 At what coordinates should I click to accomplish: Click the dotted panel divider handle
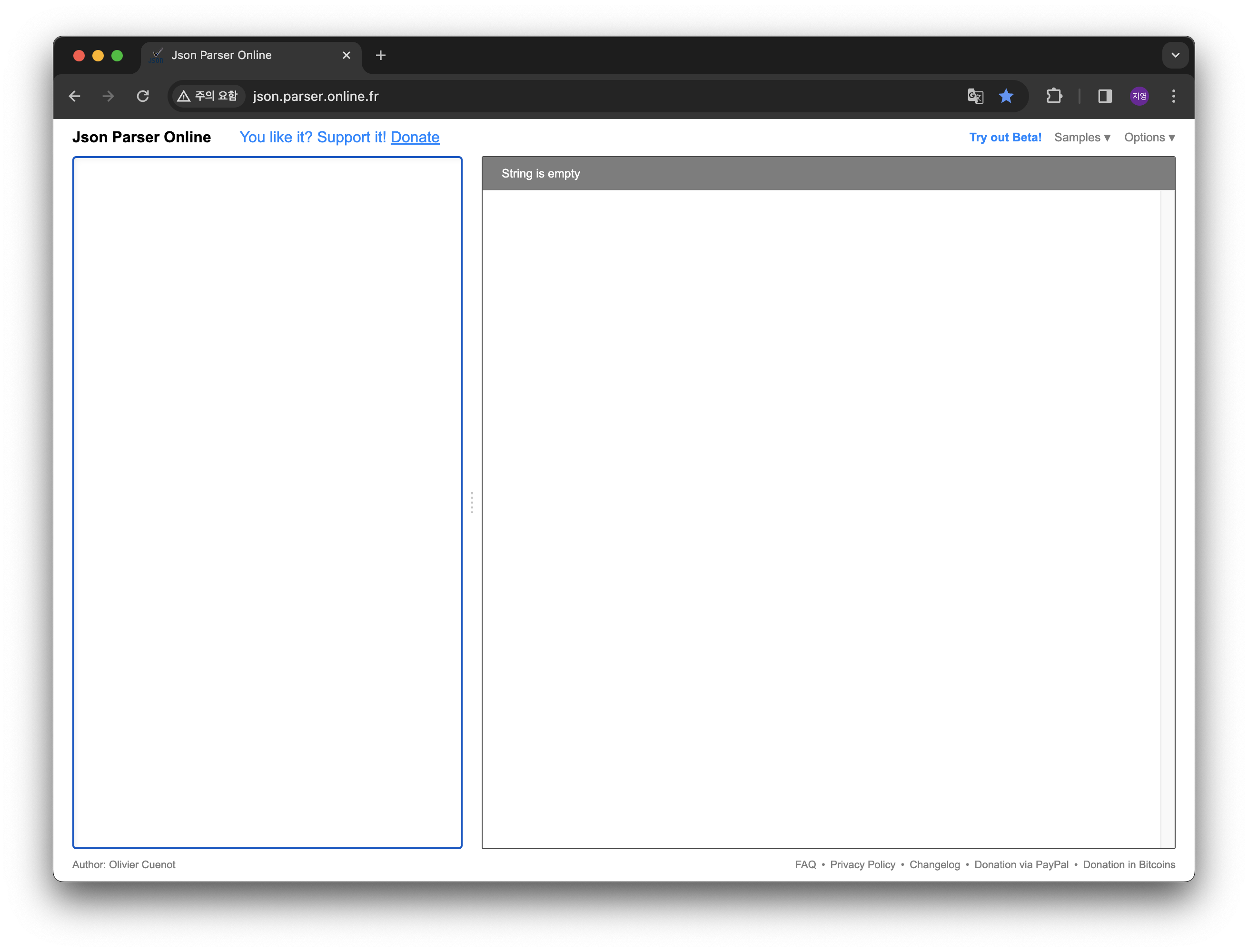(472, 503)
